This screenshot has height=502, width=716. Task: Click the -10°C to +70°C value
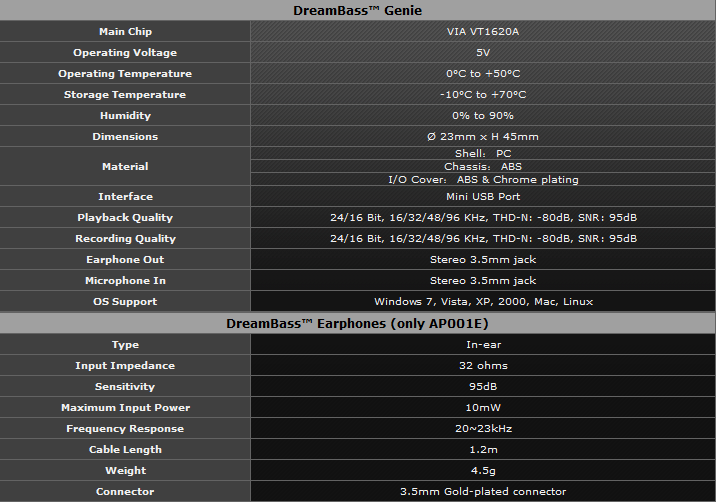pyautogui.click(x=483, y=95)
